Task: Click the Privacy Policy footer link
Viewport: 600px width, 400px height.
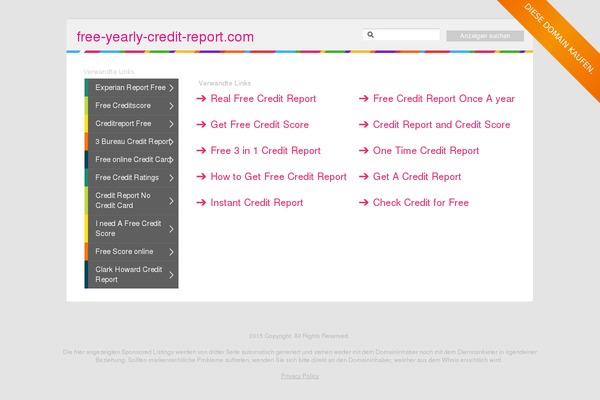Action: click(300, 376)
